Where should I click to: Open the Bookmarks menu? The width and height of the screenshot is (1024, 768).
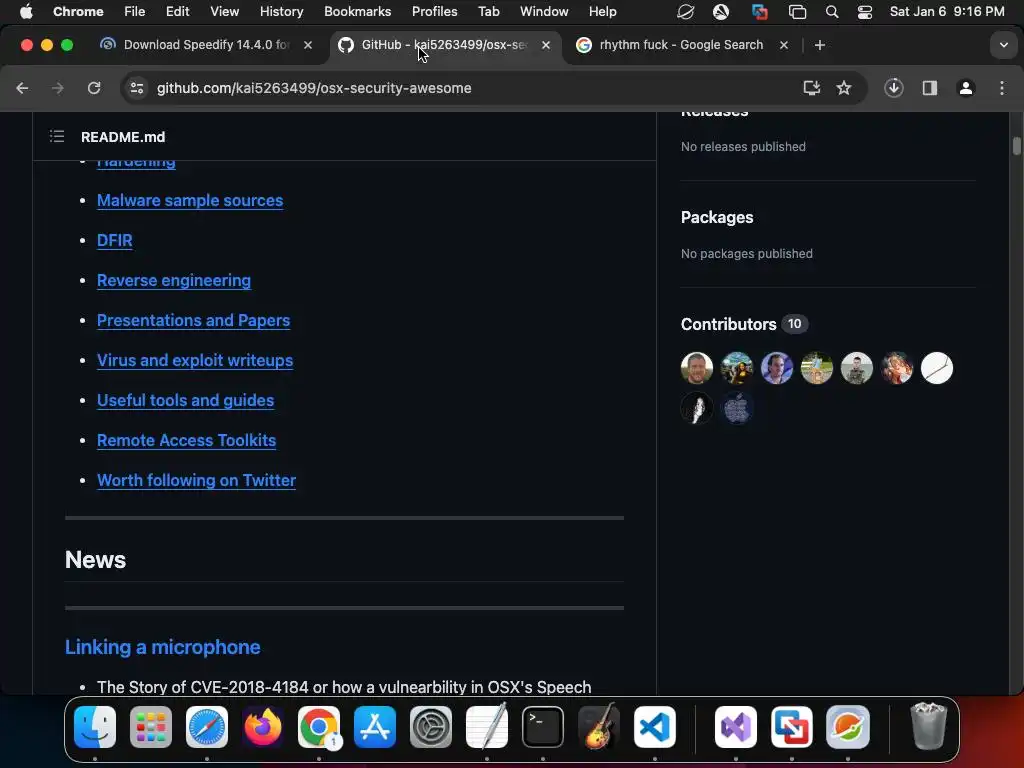357,11
